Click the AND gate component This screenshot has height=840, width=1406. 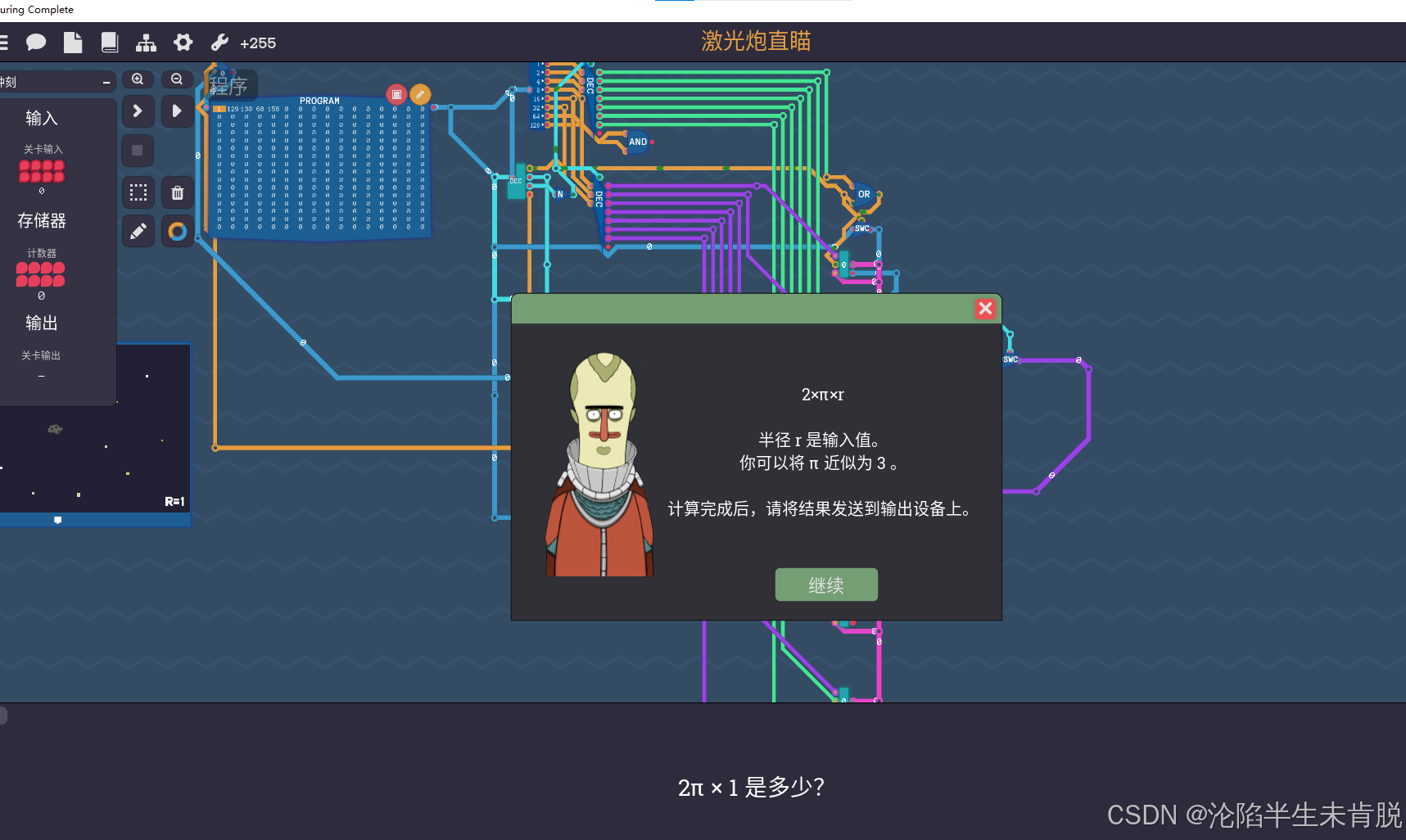point(638,142)
